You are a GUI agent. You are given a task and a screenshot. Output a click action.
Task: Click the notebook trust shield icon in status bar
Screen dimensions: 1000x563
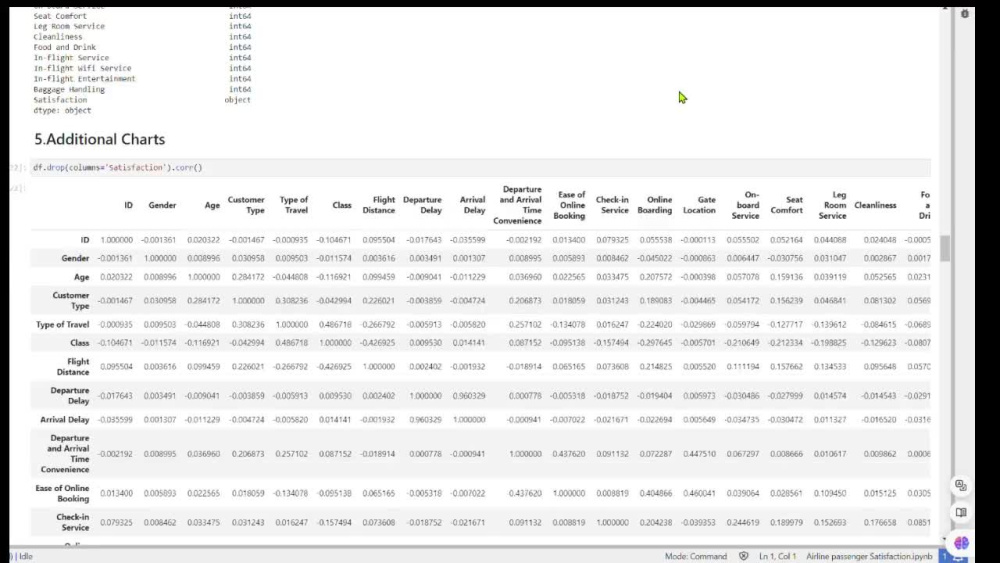coord(744,556)
